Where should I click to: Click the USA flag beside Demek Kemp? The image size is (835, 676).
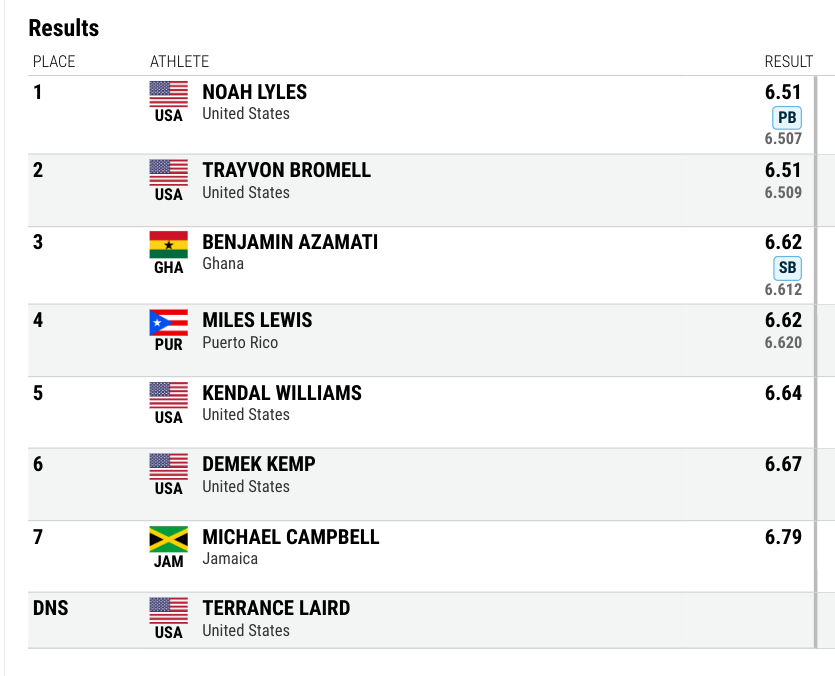click(168, 467)
